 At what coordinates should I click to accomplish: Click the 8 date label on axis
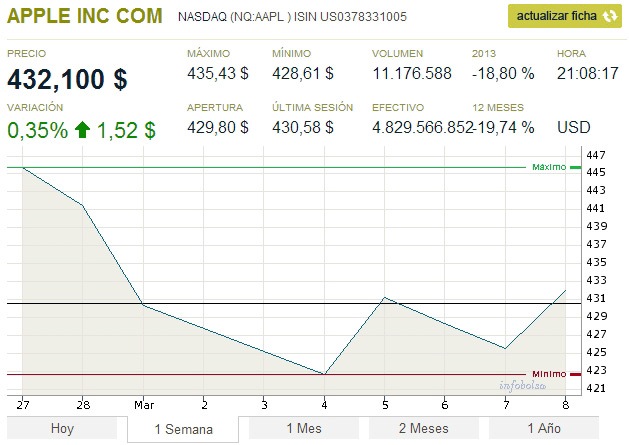coord(566,405)
